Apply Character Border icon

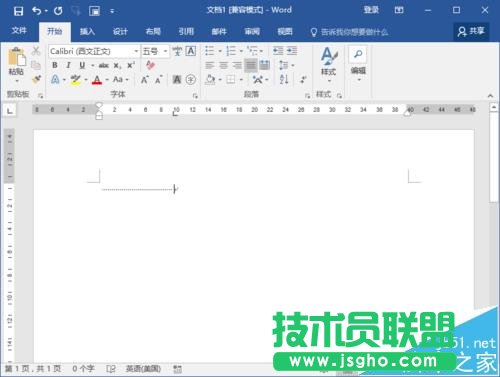pos(191,51)
